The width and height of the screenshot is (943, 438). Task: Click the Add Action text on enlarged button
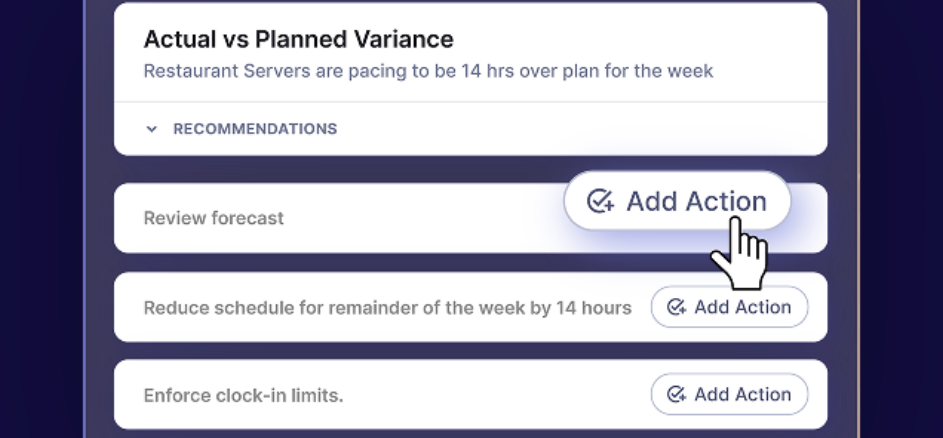(x=696, y=201)
